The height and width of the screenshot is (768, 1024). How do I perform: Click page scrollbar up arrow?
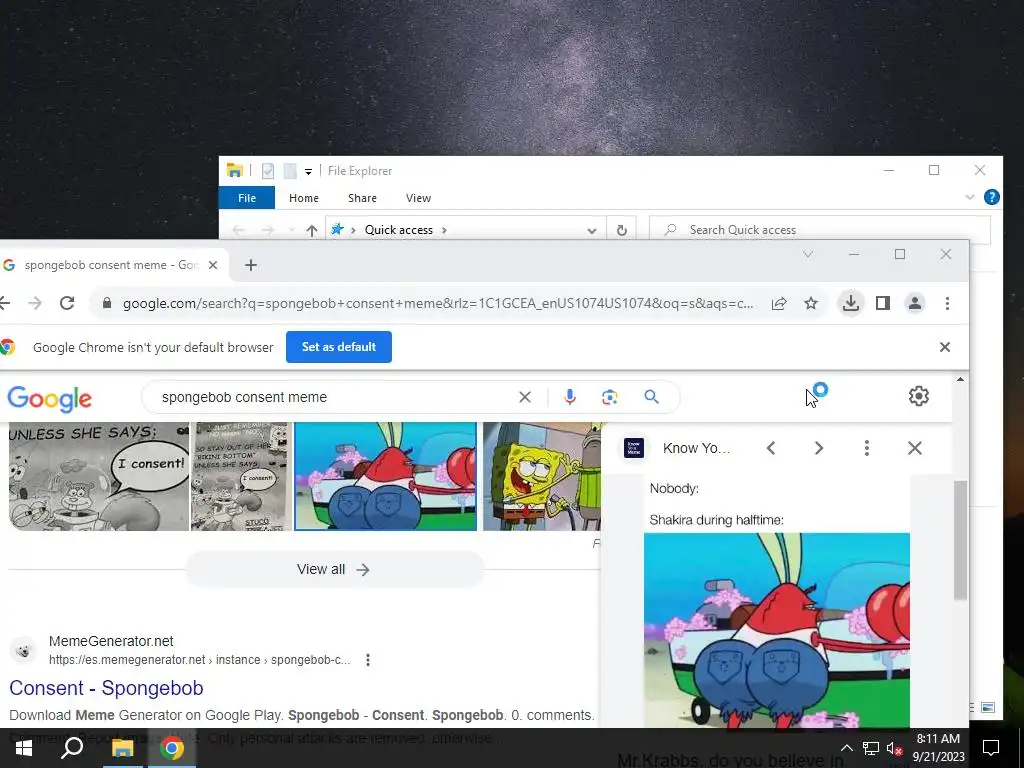tap(960, 379)
